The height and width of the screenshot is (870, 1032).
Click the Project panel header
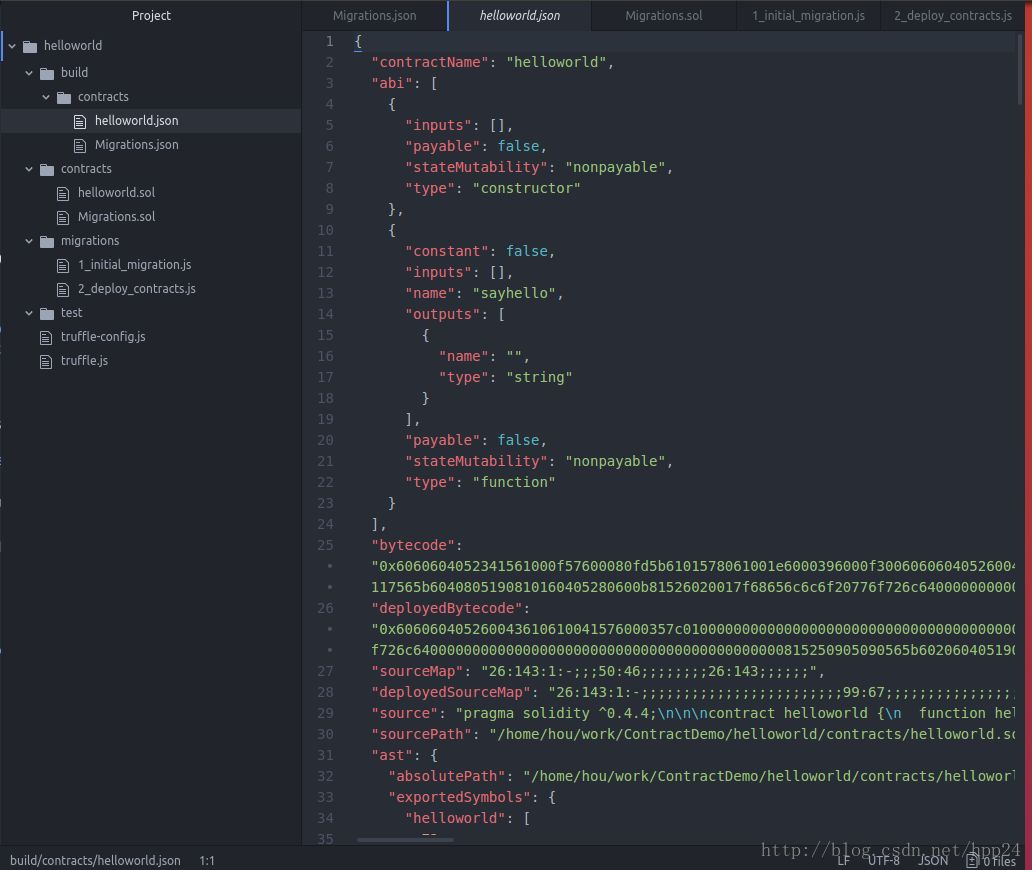151,16
